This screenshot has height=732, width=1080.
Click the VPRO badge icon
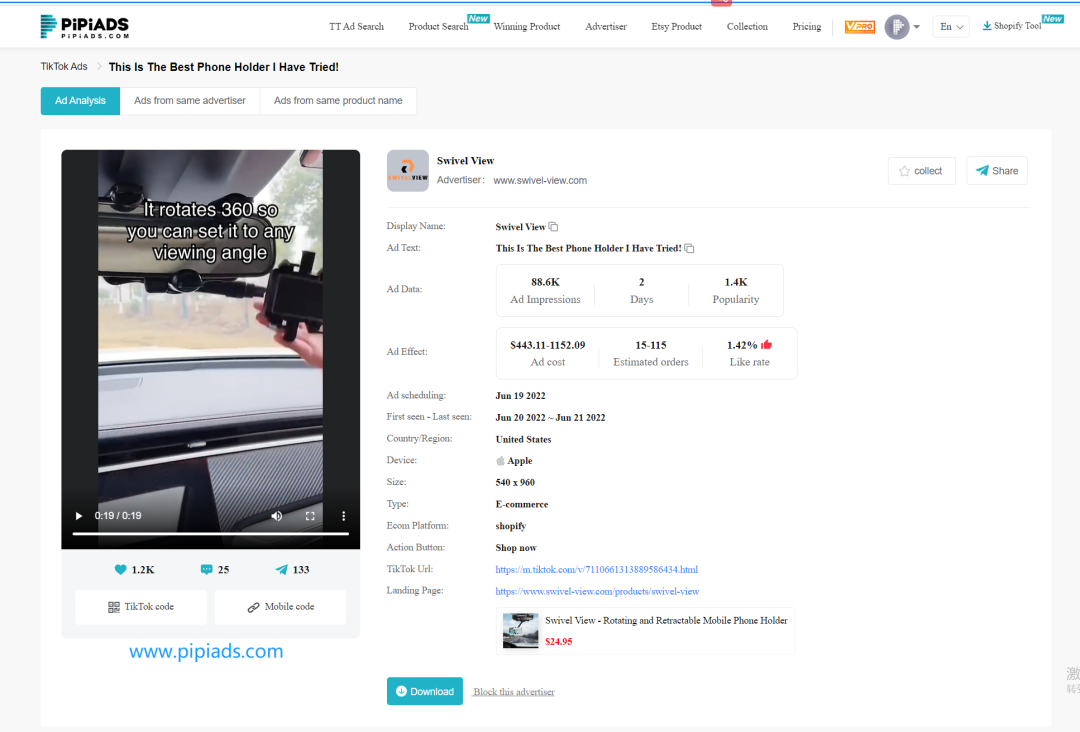tap(860, 27)
